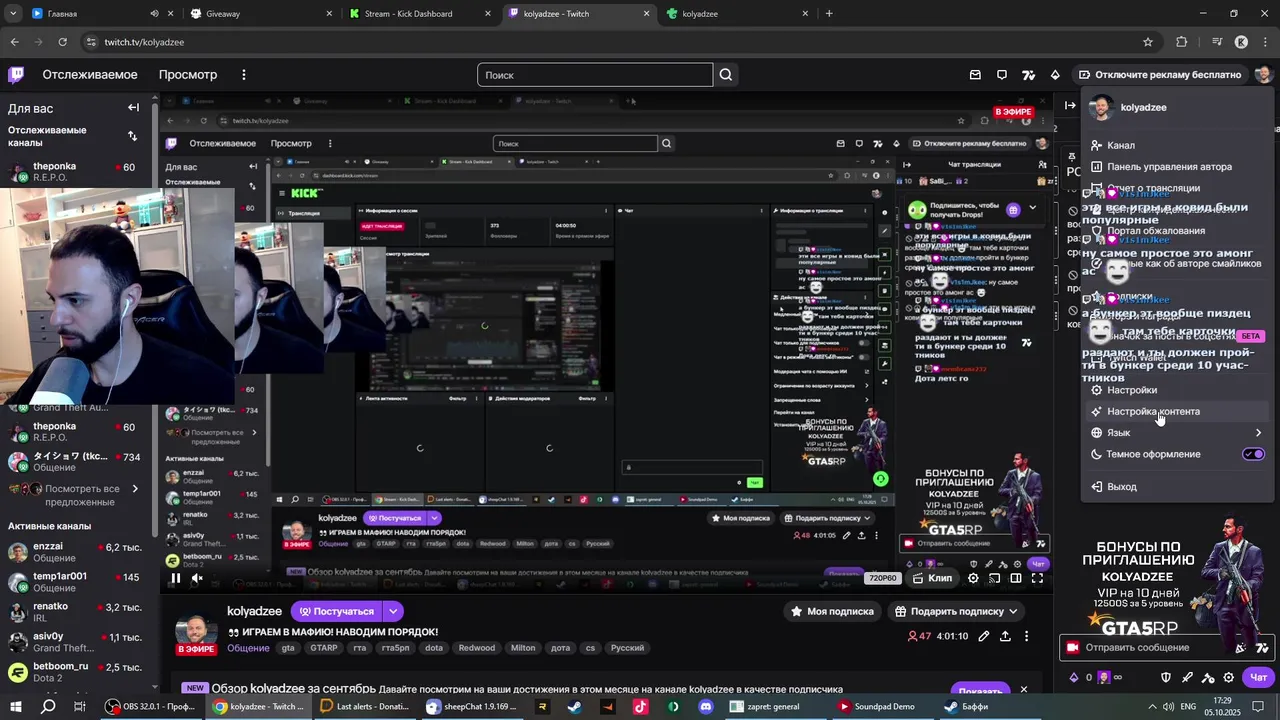Click Моя подписка button
The height and width of the screenshot is (720, 1280).
(x=832, y=611)
